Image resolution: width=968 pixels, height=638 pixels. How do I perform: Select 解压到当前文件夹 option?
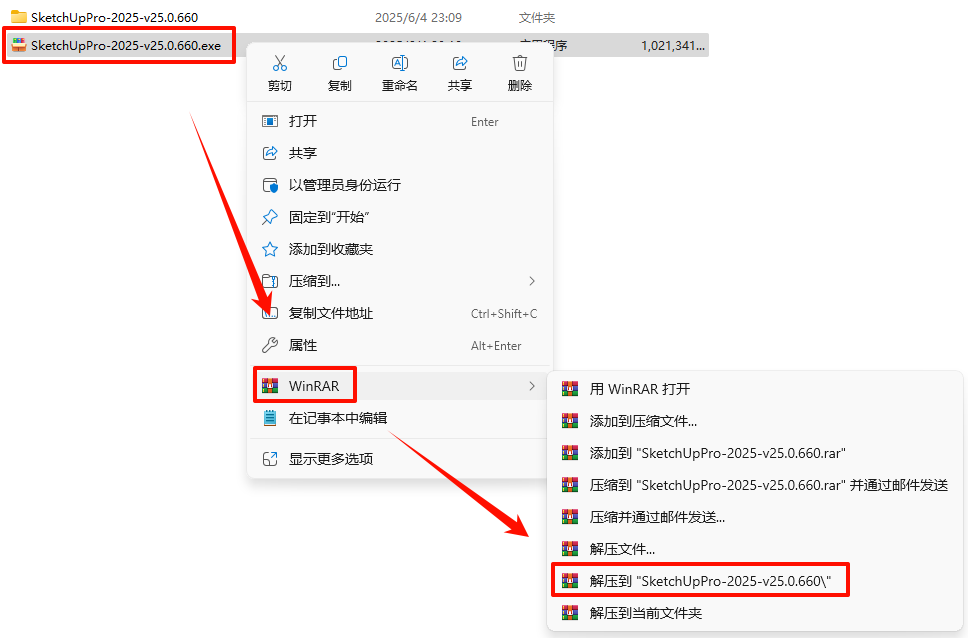(755, 613)
